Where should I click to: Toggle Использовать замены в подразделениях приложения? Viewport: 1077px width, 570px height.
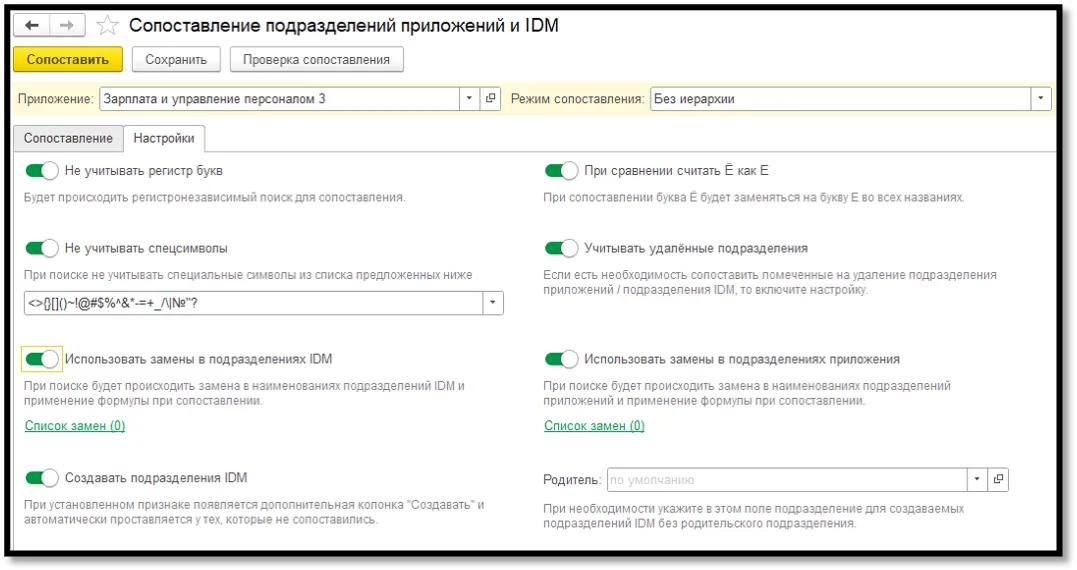coord(561,358)
